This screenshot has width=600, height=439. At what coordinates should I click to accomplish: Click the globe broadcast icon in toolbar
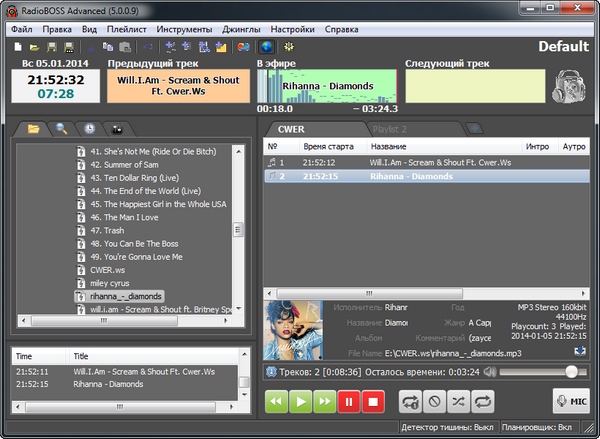tap(266, 47)
